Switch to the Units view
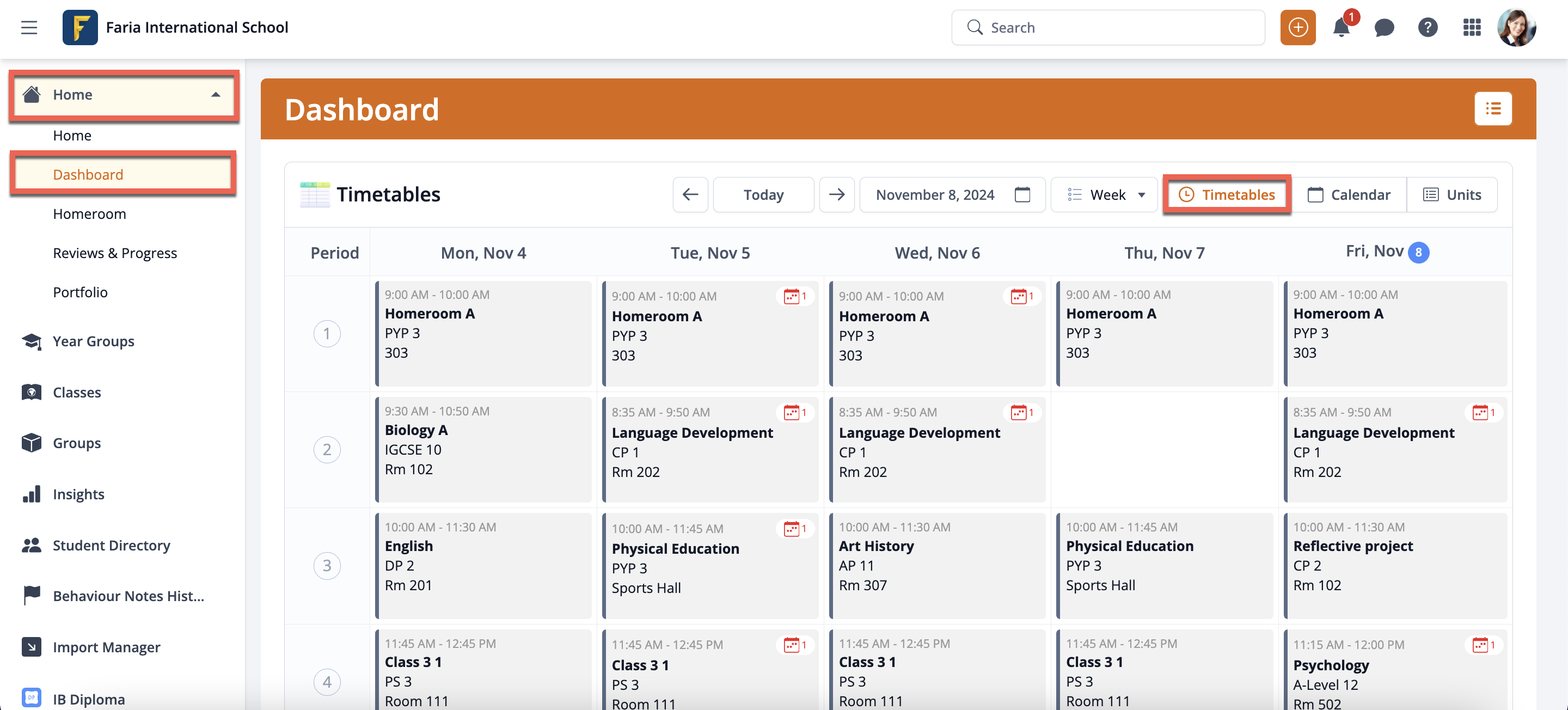This screenshot has width=1568, height=710. pos(1451,195)
